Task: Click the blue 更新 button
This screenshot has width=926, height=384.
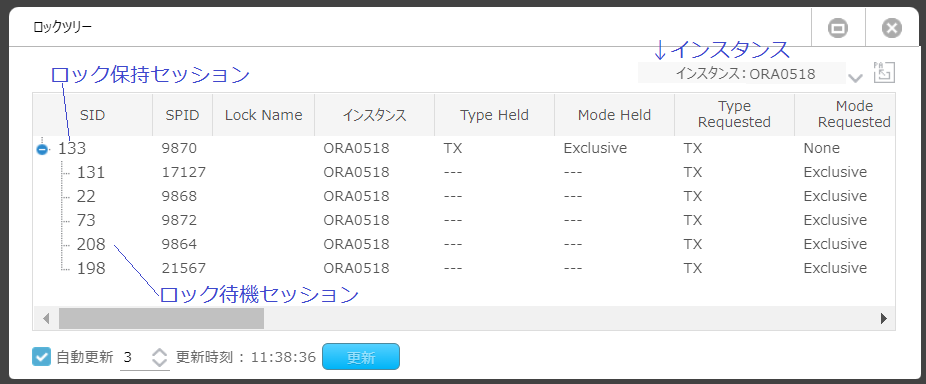Action: (x=361, y=357)
